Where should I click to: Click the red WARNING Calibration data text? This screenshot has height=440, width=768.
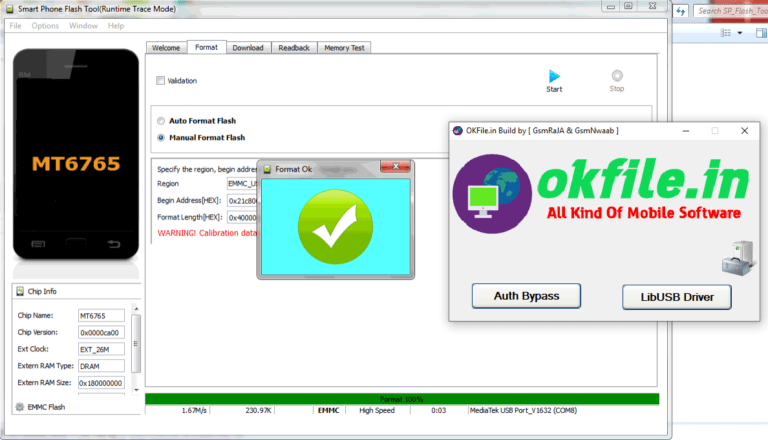click(207, 233)
